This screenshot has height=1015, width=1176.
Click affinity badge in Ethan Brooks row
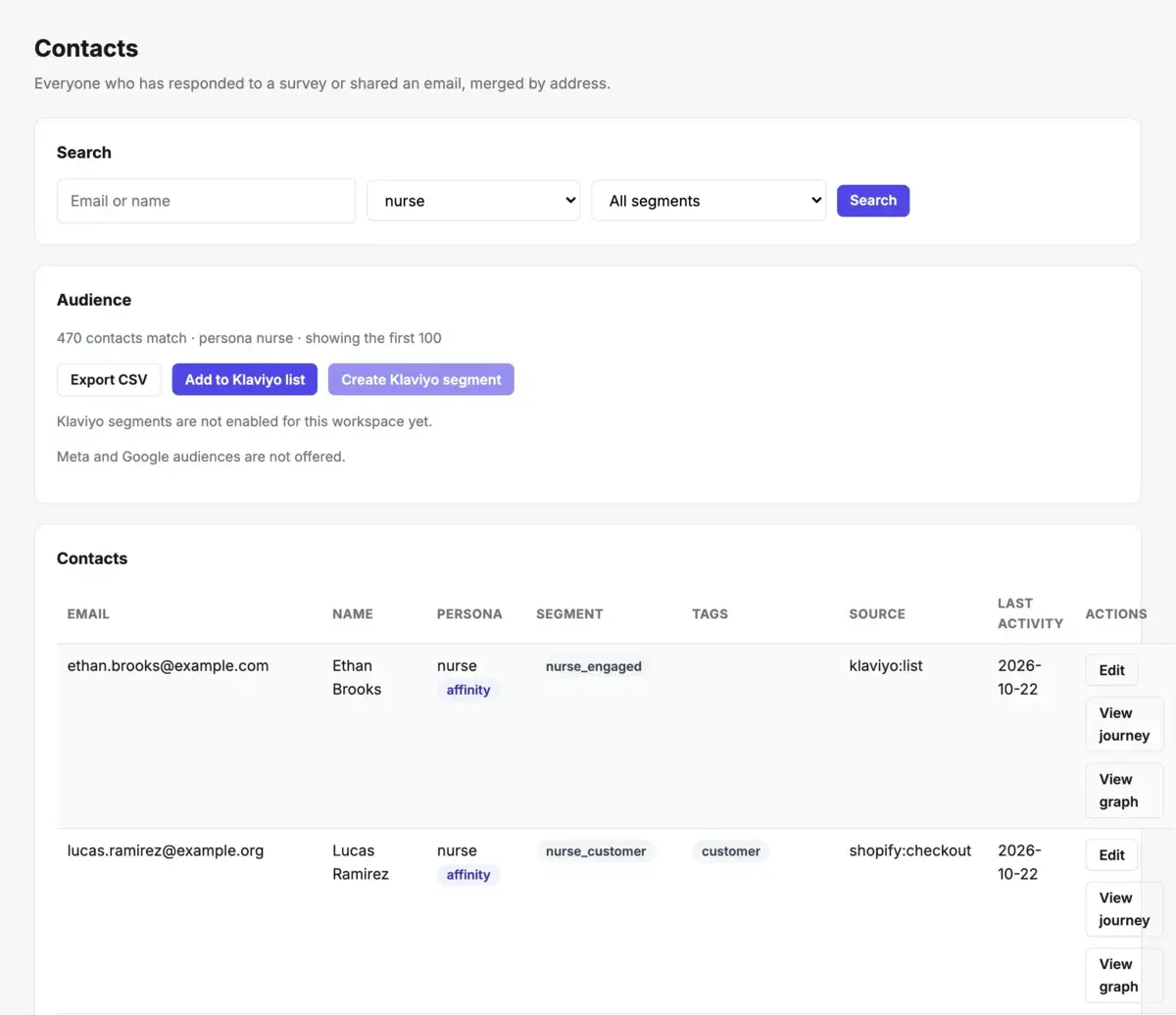pyautogui.click(x=468, y=690)
